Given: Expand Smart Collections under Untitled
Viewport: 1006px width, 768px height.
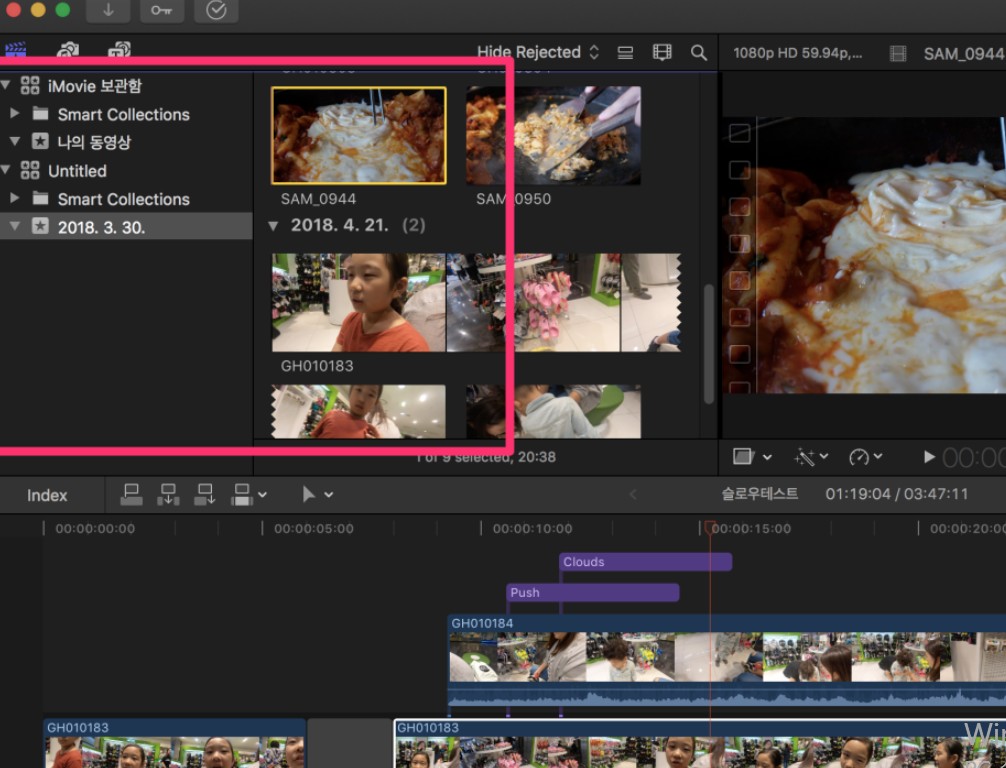Looking at the screenshot, I should tap(14, 198).
